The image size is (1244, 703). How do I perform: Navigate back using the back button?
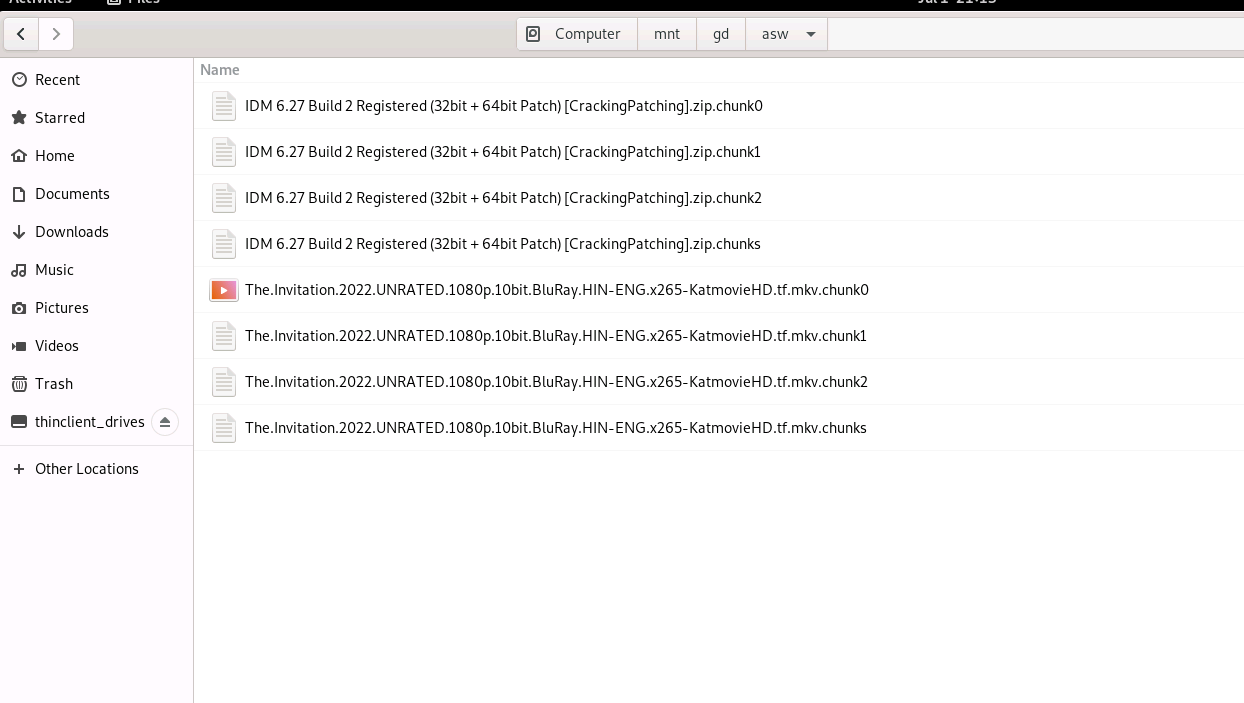pyautogui.click(x=21, y=33)
